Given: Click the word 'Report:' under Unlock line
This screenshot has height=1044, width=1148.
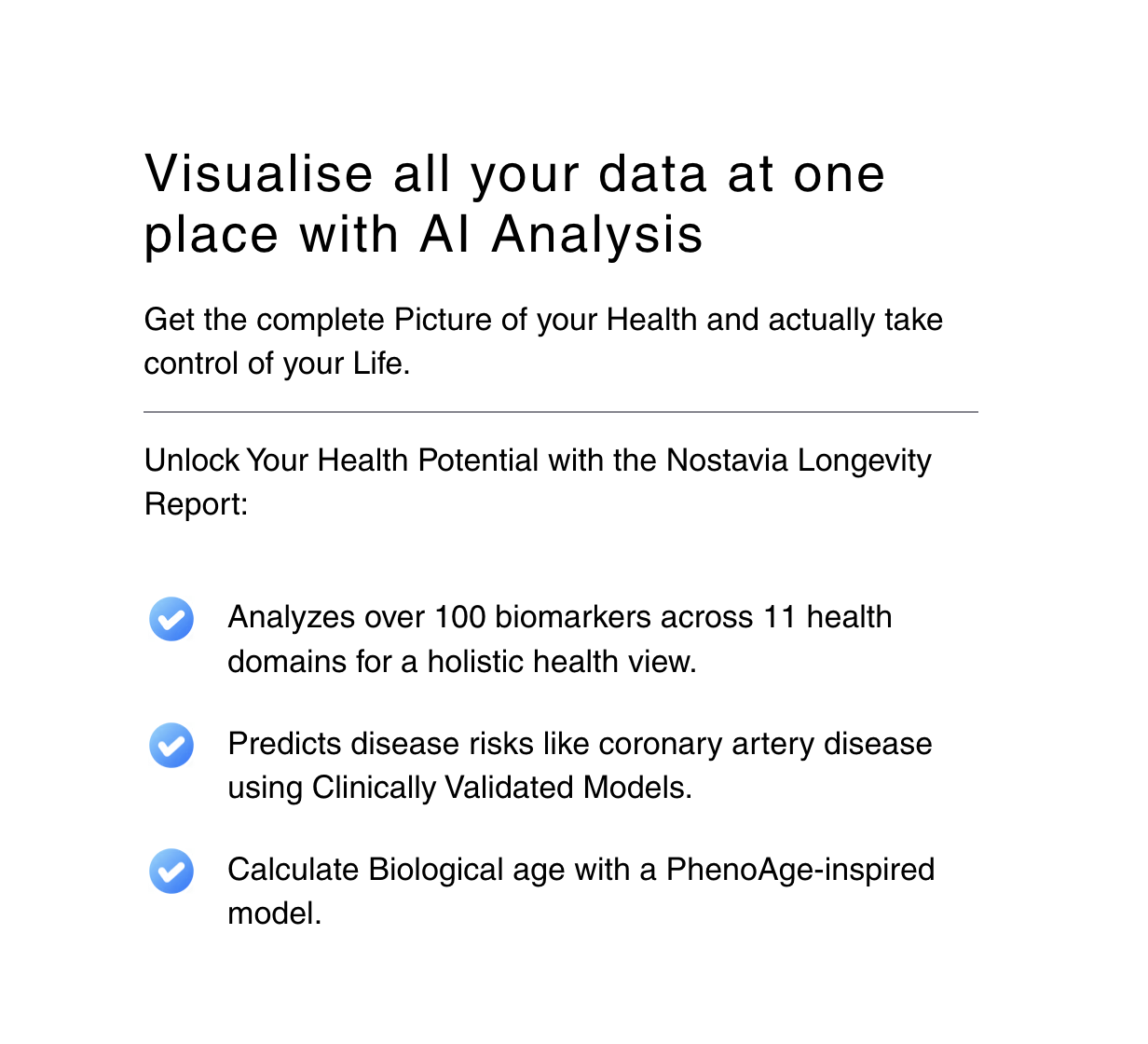Looking at the screenshot, I should pyautogui.click(x=196, y=504).
